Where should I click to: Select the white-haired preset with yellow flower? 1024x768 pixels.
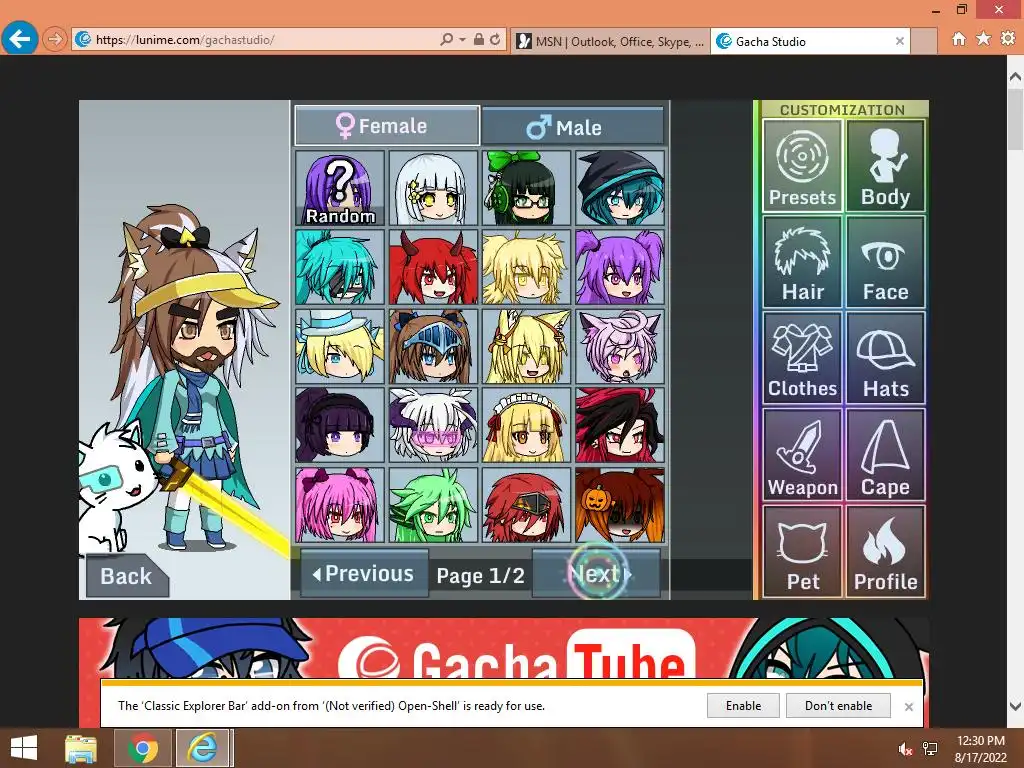(x=433, y=188)
